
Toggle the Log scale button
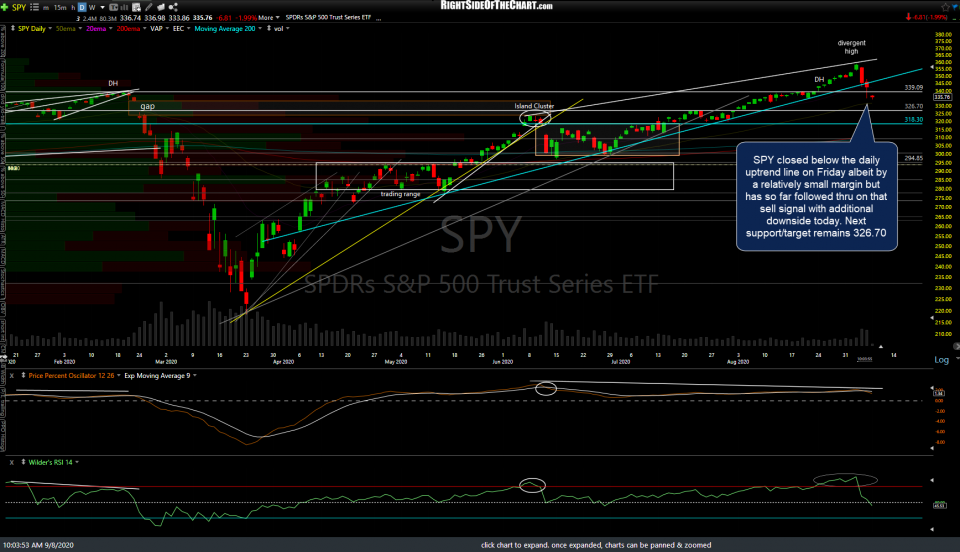coord(942,360)
